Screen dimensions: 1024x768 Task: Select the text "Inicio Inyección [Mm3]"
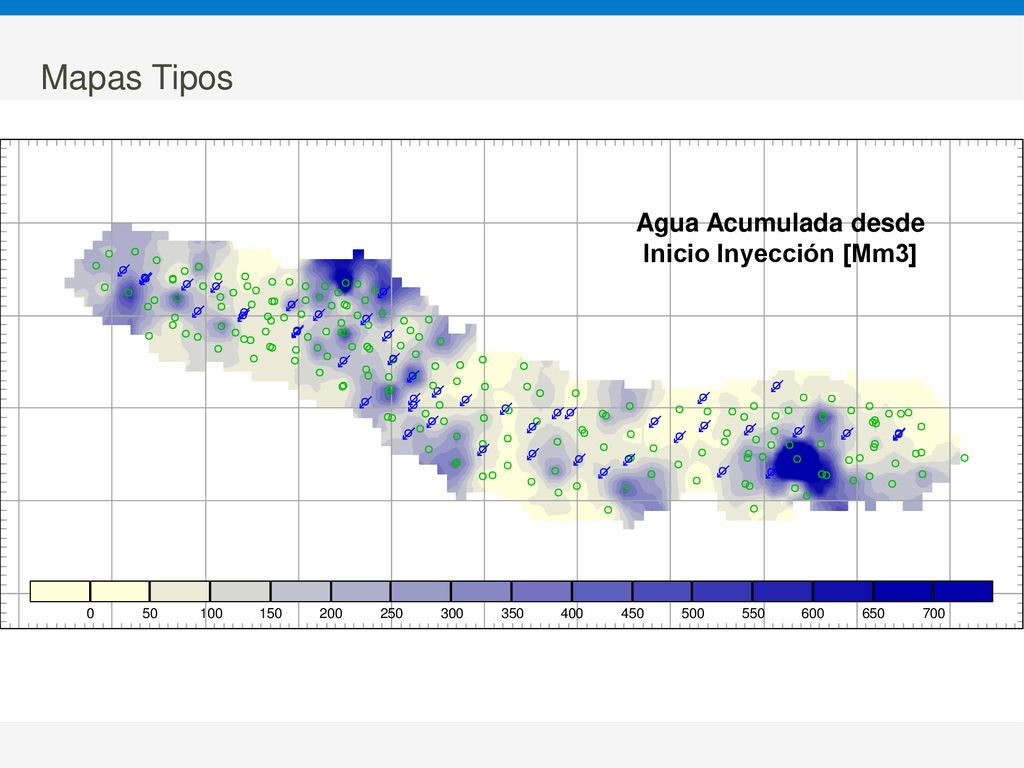[780, 253]
